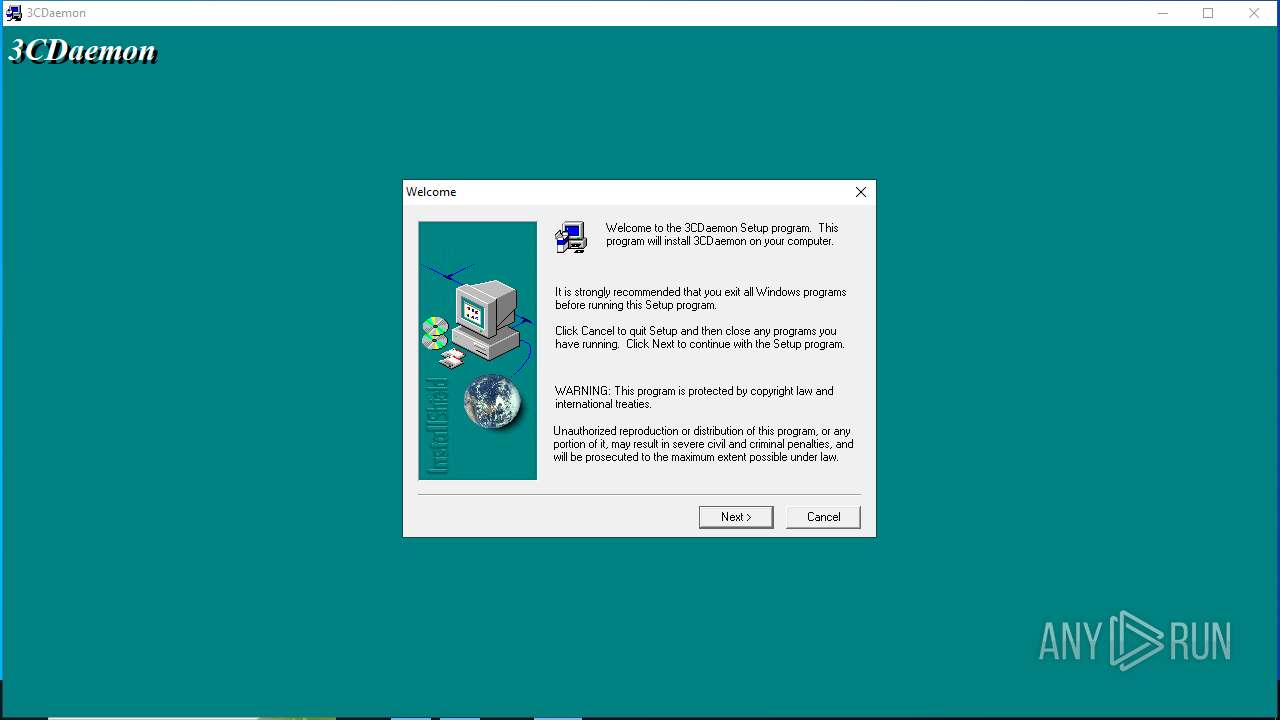This screenshot has width=1280, height=720.
Task: Close the Welcome dialog
Action: [861, 192]
